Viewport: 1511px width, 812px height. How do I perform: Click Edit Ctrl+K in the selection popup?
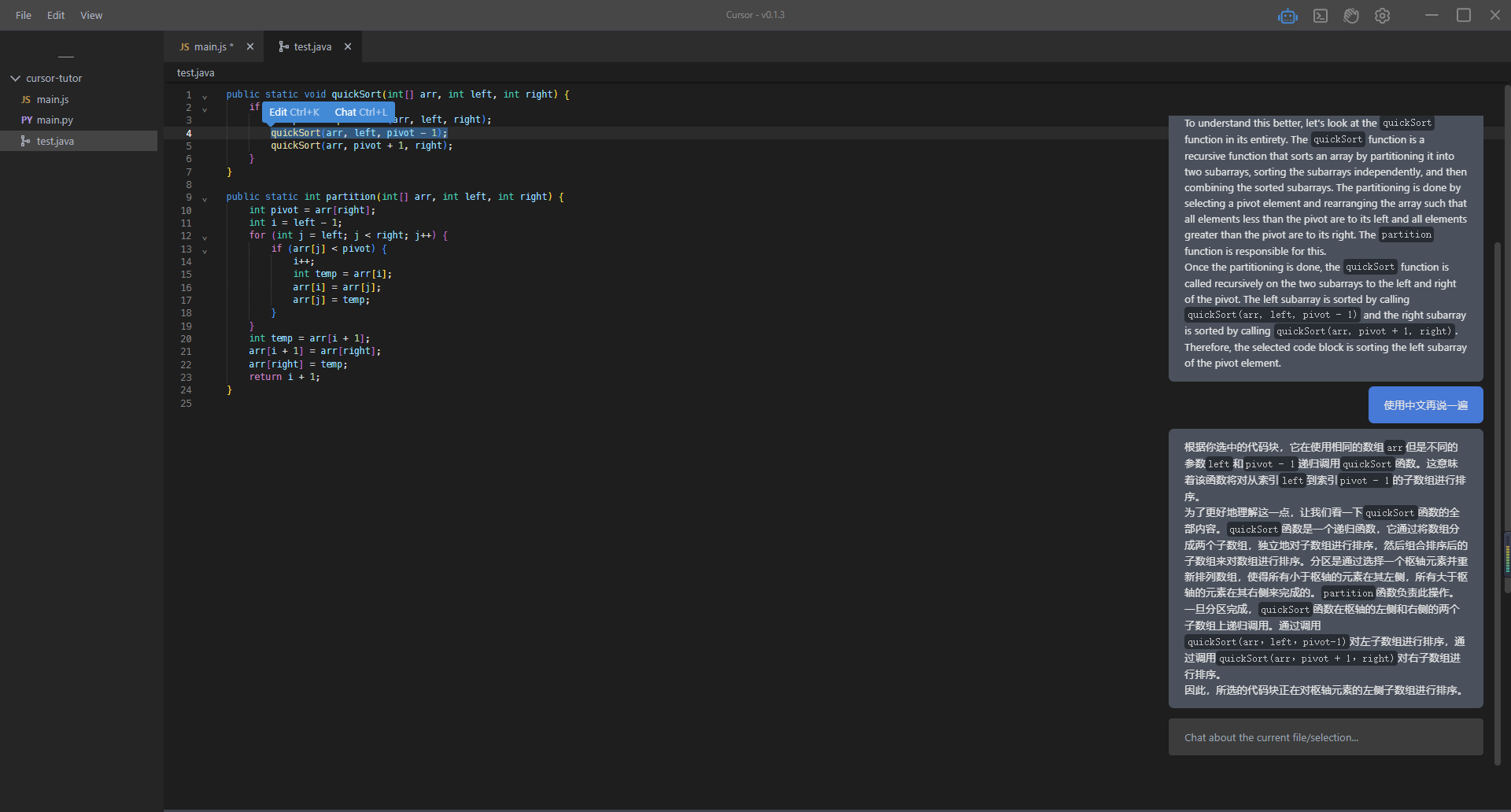click(294, 113)
